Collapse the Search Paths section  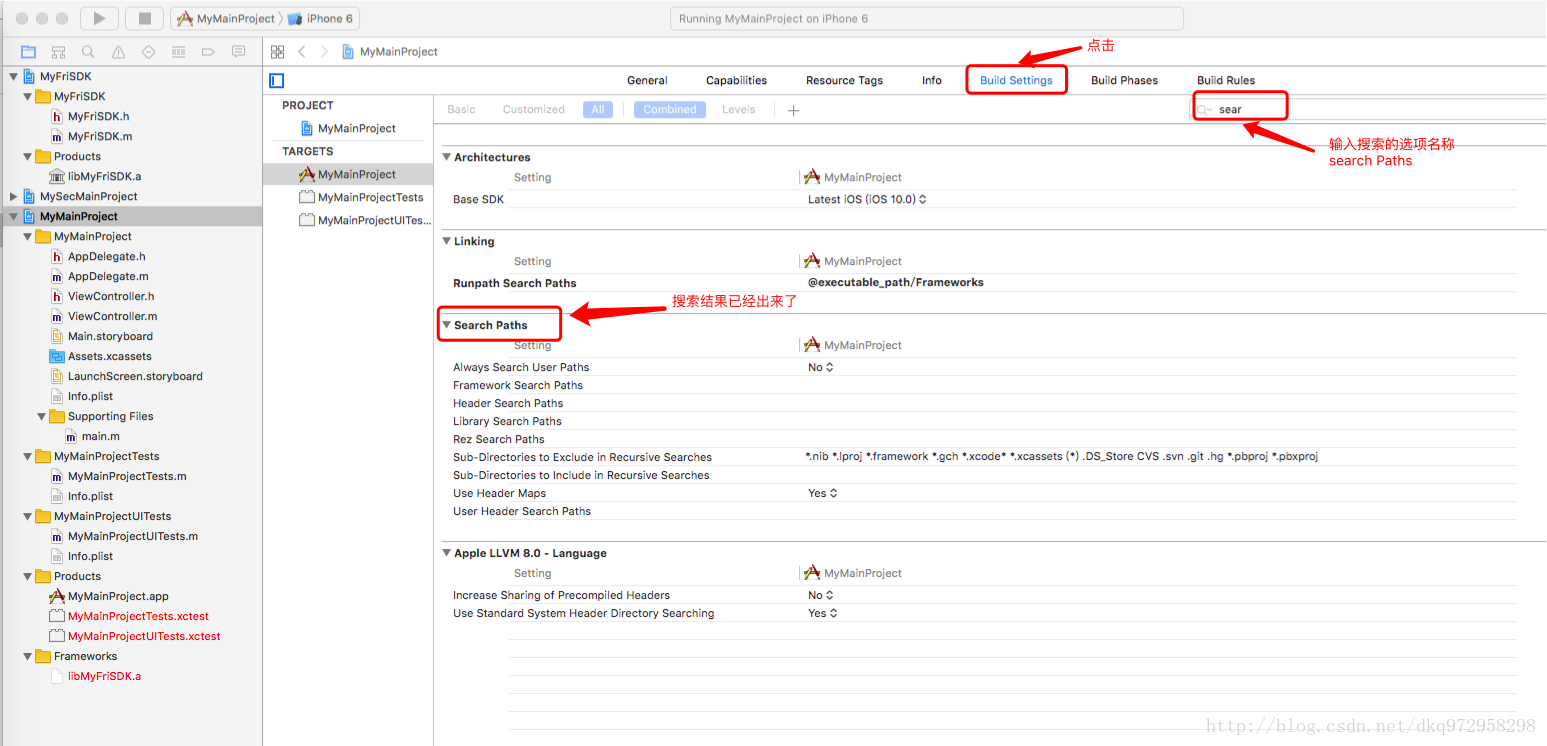coord(447,325)
